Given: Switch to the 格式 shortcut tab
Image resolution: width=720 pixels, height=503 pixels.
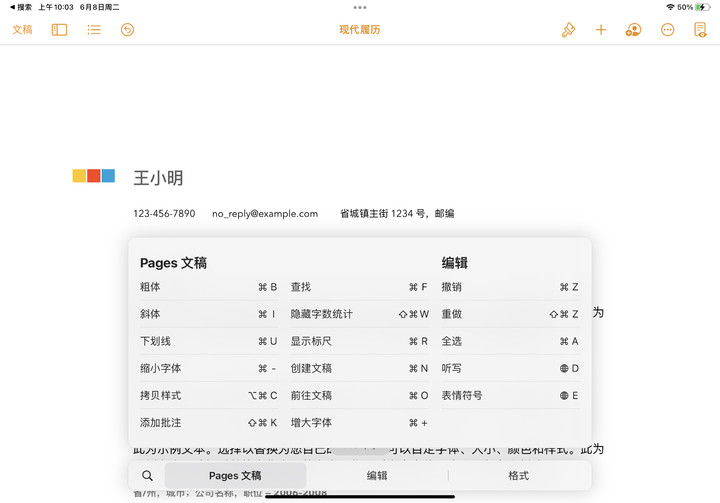Looking at the screenshot, I should 518,476.
